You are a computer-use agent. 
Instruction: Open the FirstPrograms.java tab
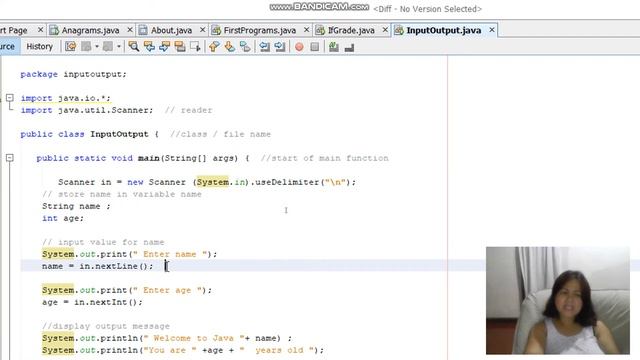coord(260,30)
